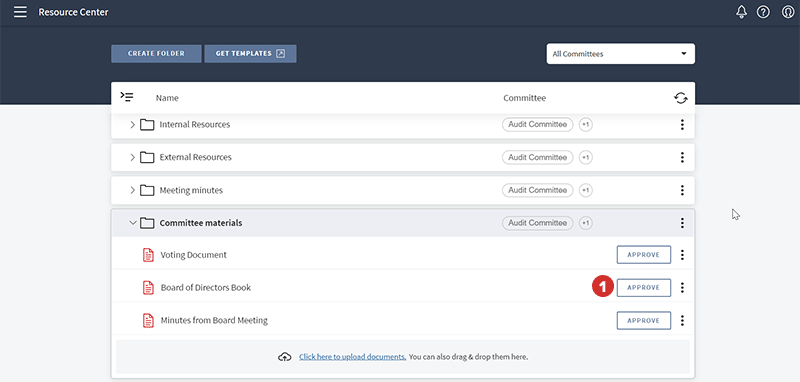Click the notifications bell icon
The height and width of the screenshot is (382, 800).
click(x=741, y=12)
